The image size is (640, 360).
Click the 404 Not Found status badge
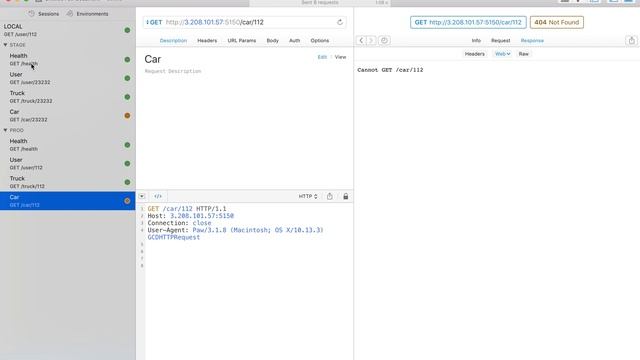pyautogui.click(x=557, y=22)
